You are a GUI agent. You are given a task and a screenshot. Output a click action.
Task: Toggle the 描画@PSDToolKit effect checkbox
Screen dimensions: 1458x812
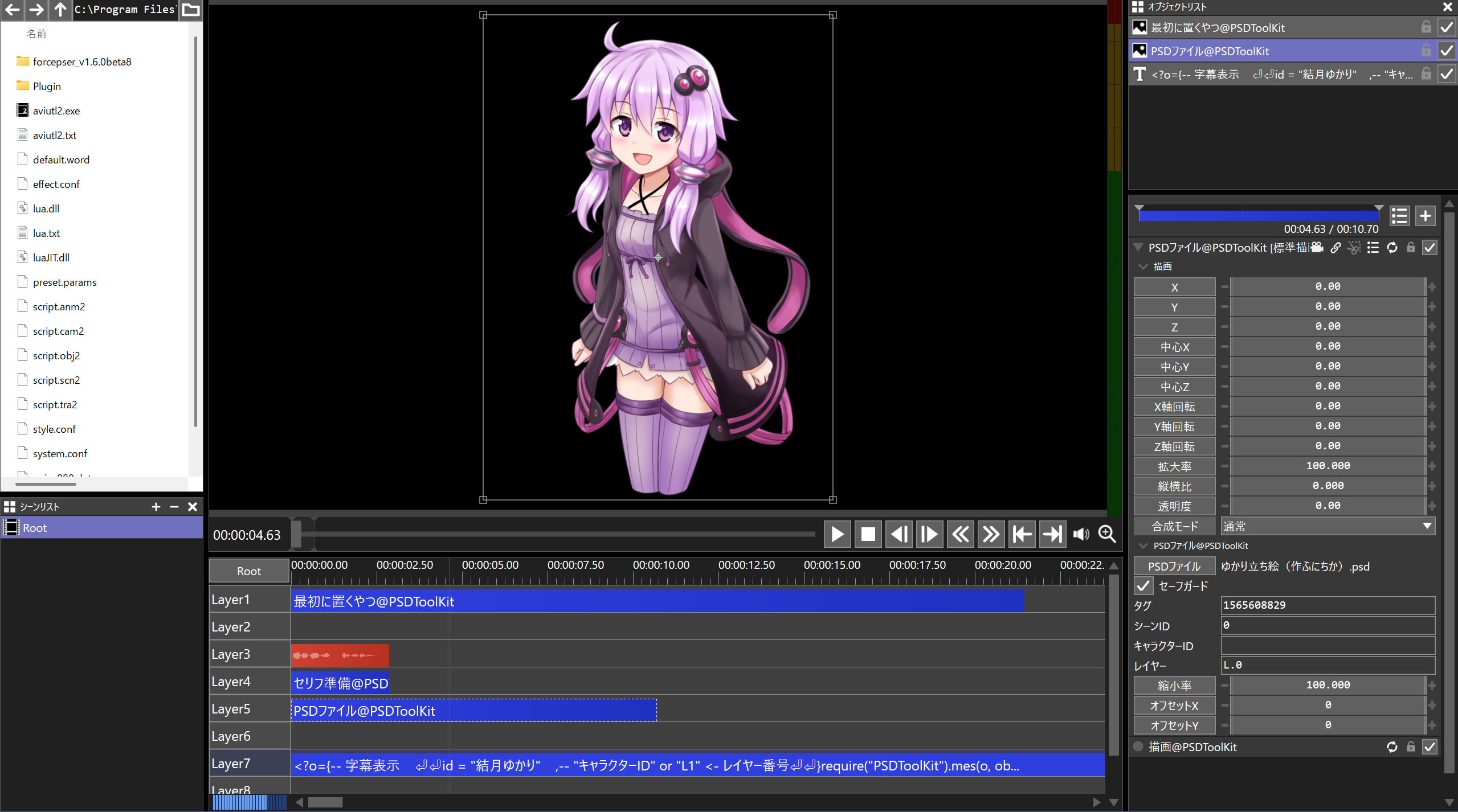coord(1429,747)
